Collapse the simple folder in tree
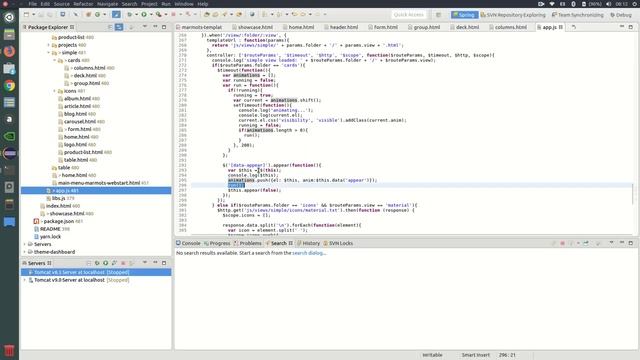 pyautogui.click(x=49, y=53)
